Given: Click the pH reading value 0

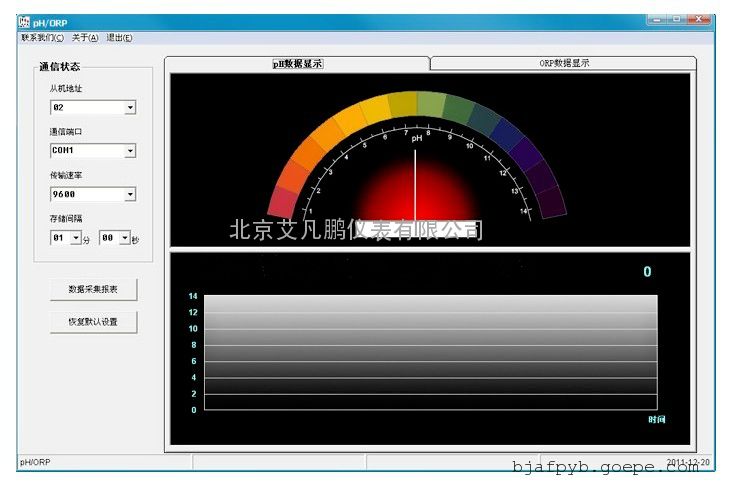Looking at the screenshot, I should [647, 272].
